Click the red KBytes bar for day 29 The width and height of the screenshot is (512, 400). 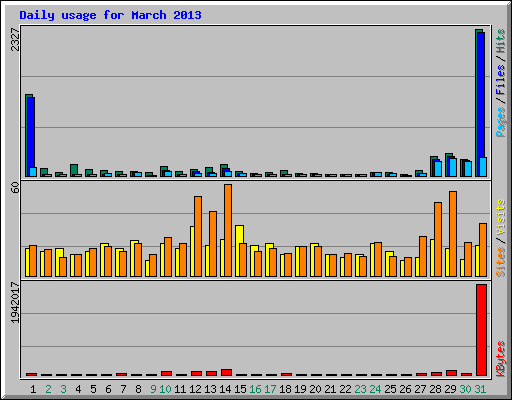[451, 373]
